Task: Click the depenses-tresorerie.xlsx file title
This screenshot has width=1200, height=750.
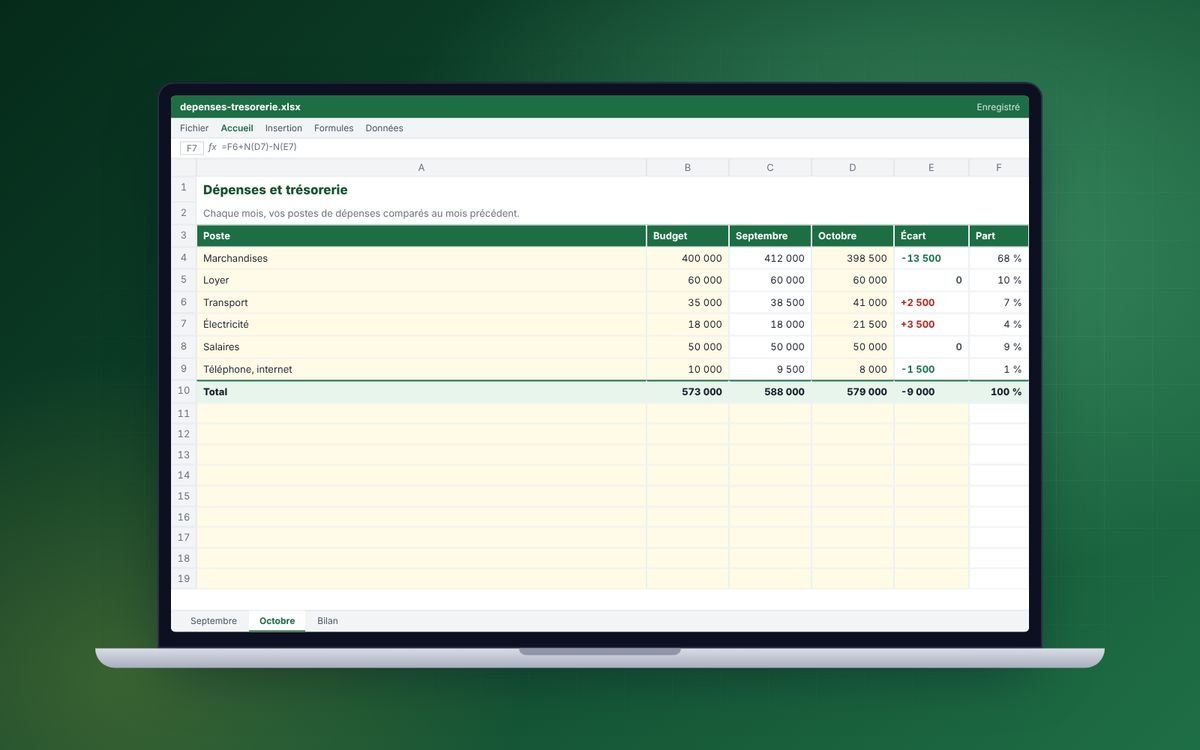Action: click(x=240, y=107)
